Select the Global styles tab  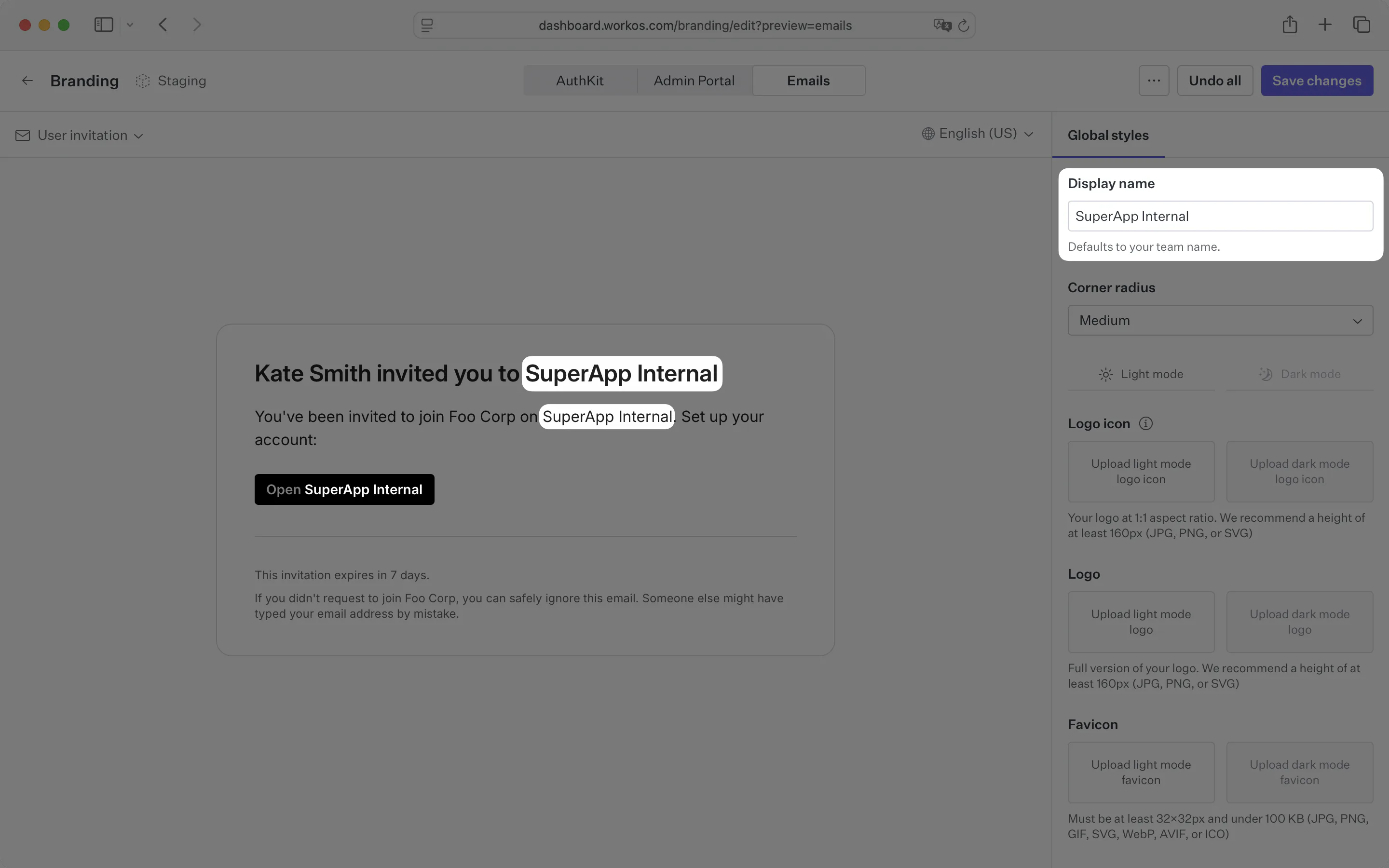[1108, 136]
